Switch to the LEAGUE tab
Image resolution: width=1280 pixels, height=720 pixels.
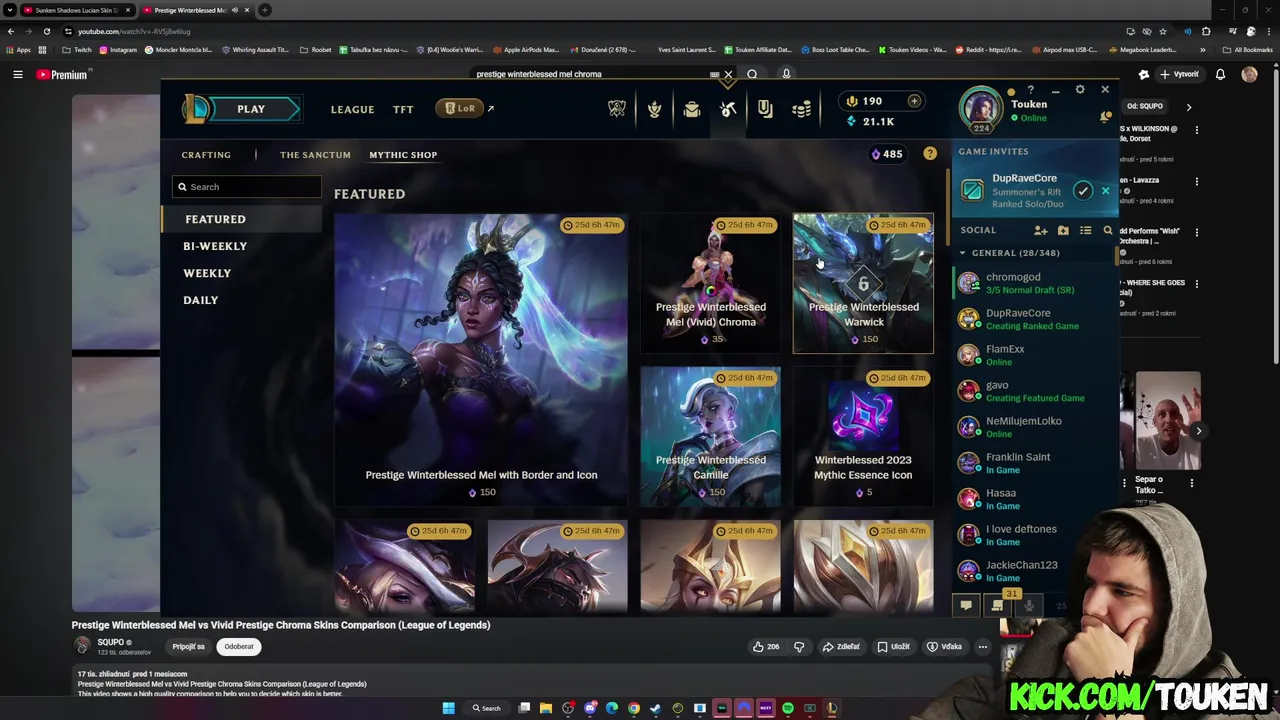(x=352, y=109)
